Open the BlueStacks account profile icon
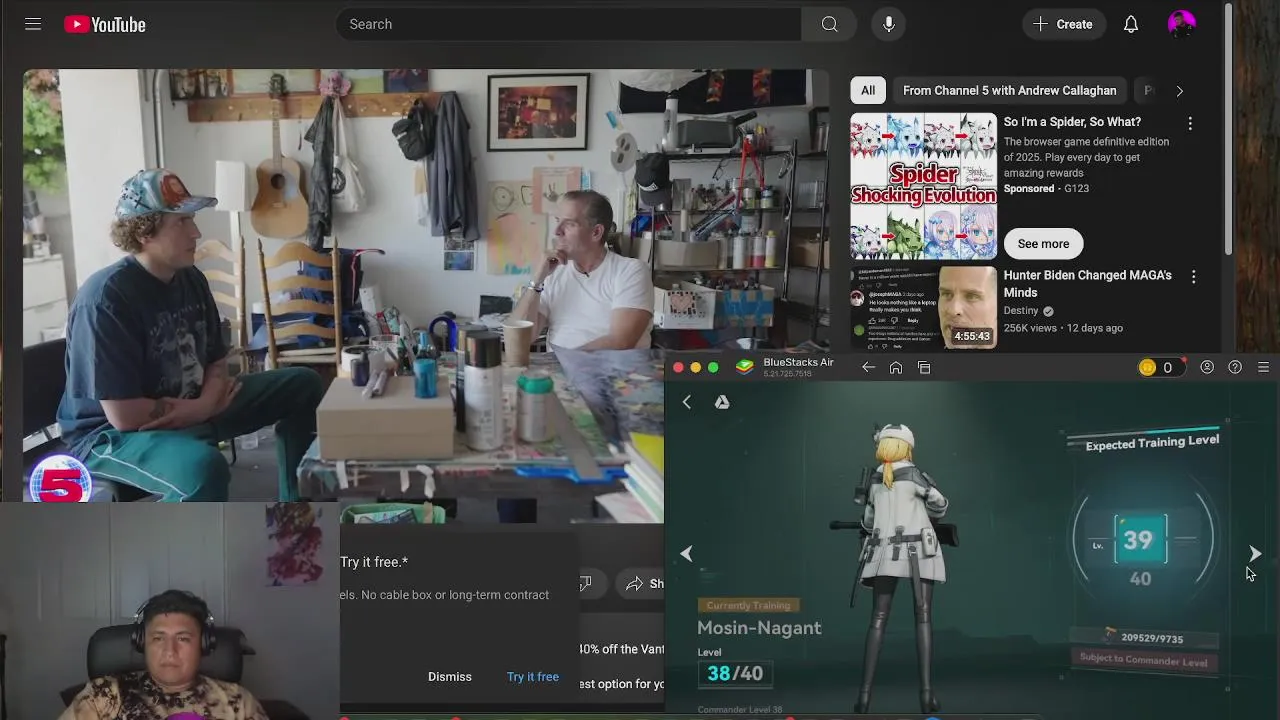 point(1207,367)
